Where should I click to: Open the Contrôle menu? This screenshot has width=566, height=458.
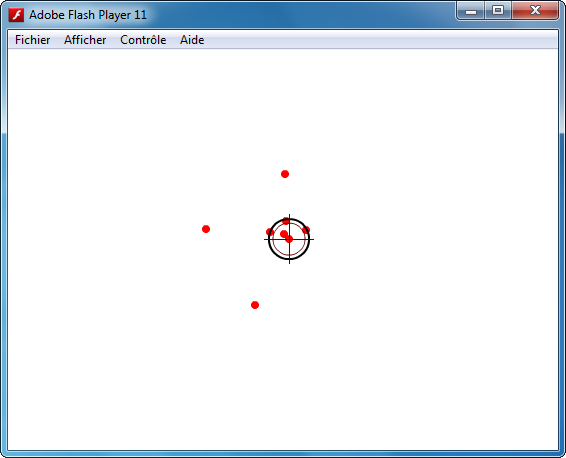[143, 40]
